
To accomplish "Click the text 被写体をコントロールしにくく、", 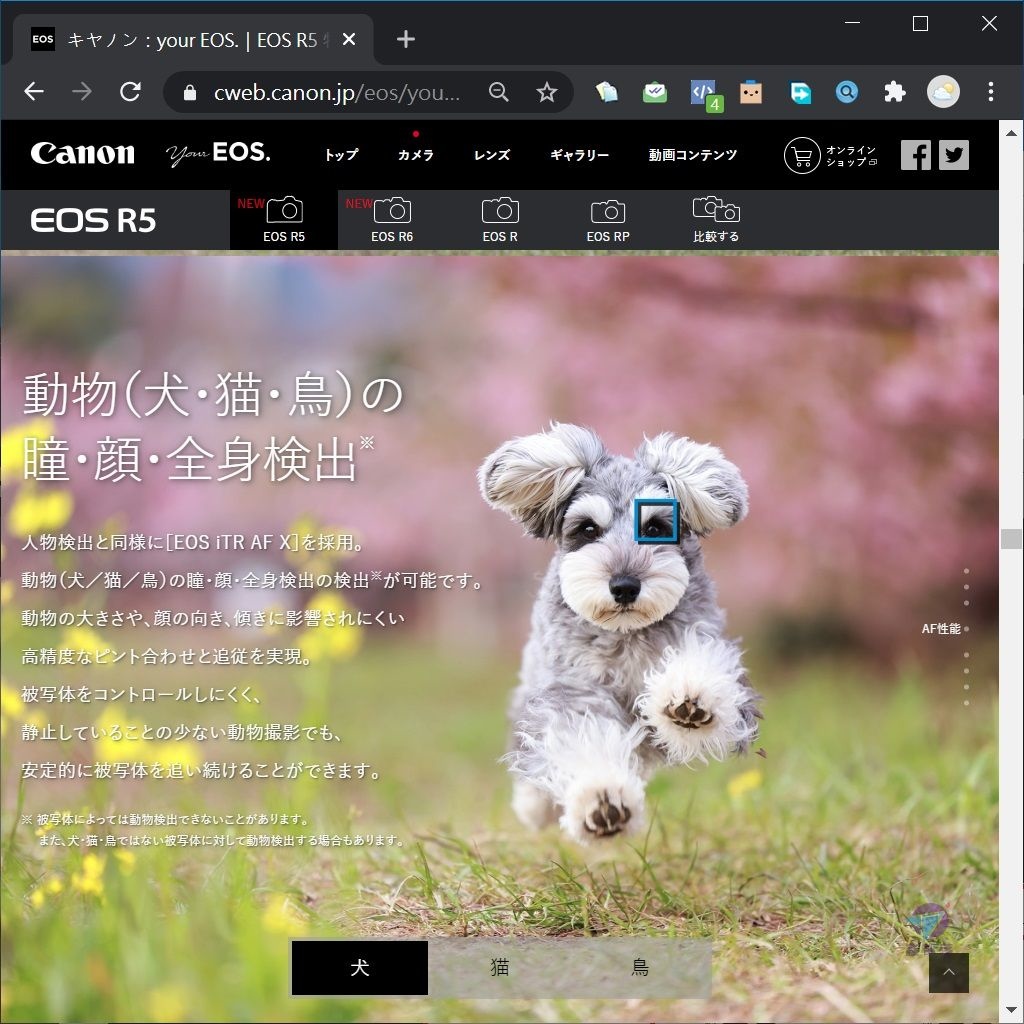I will 140,694.
